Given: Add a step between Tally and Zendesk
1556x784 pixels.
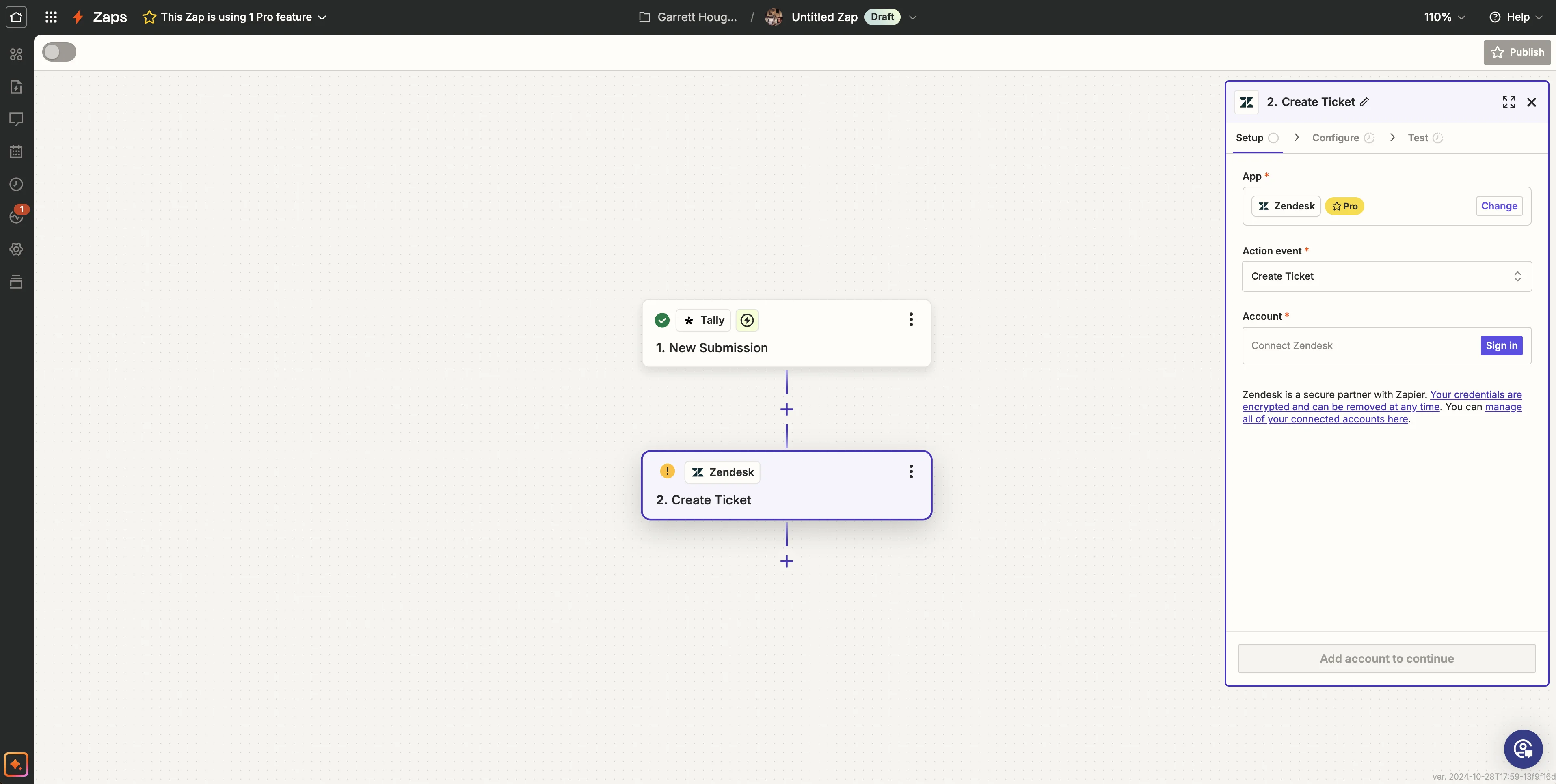Looking at the screenshot, I should (x=787, y=410).
